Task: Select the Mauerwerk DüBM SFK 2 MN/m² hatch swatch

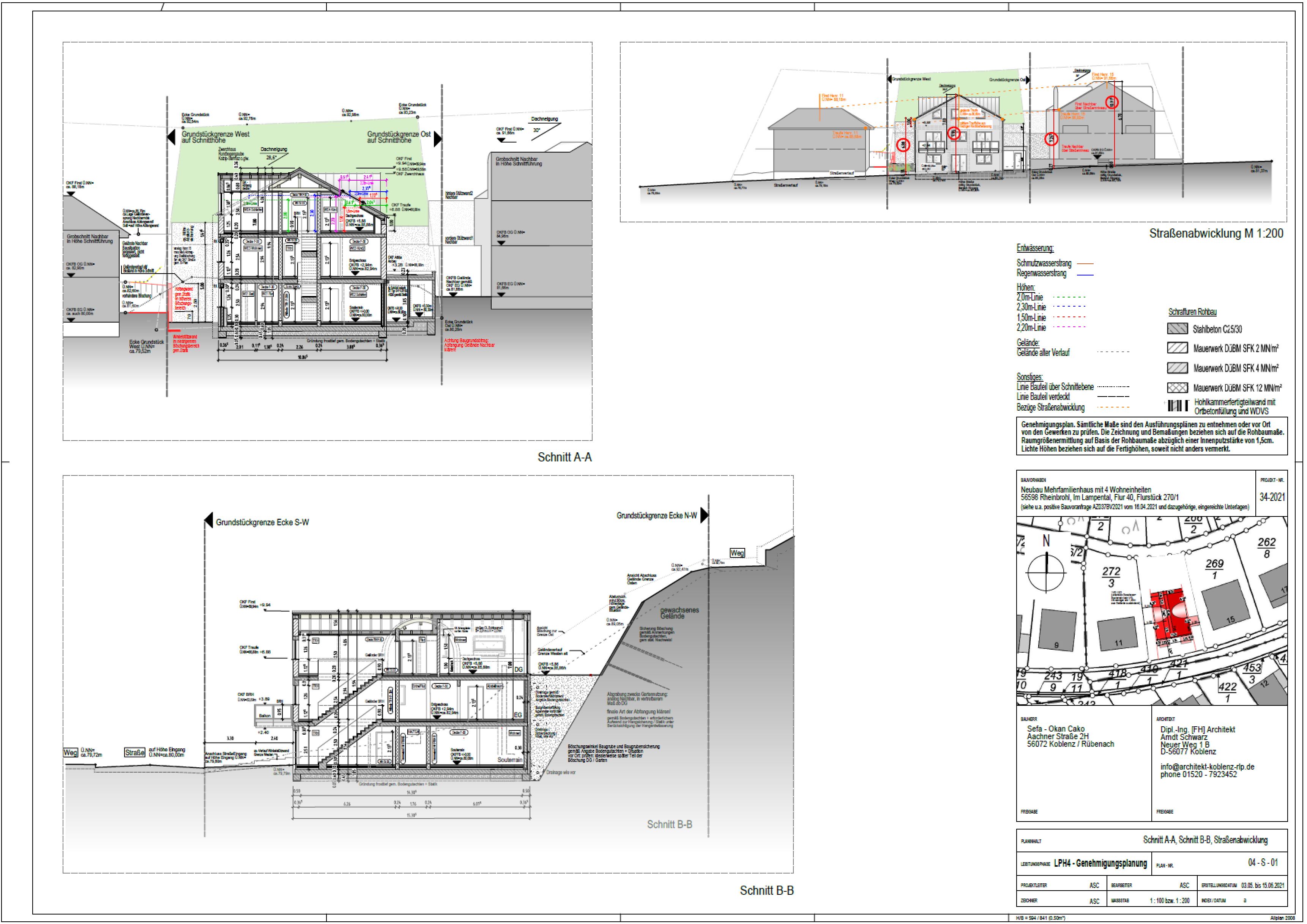Action: tap(1177, 348)
